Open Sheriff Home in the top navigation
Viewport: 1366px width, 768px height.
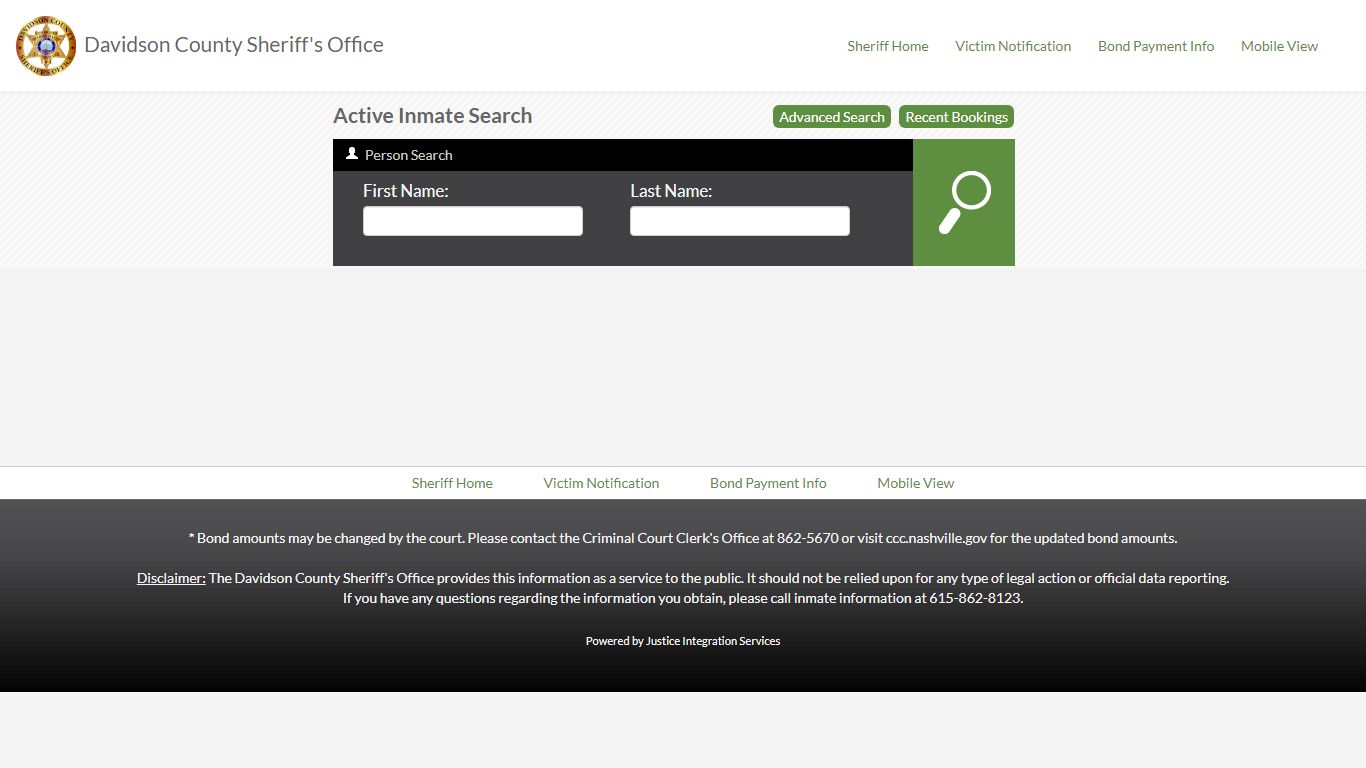point(887,46)
